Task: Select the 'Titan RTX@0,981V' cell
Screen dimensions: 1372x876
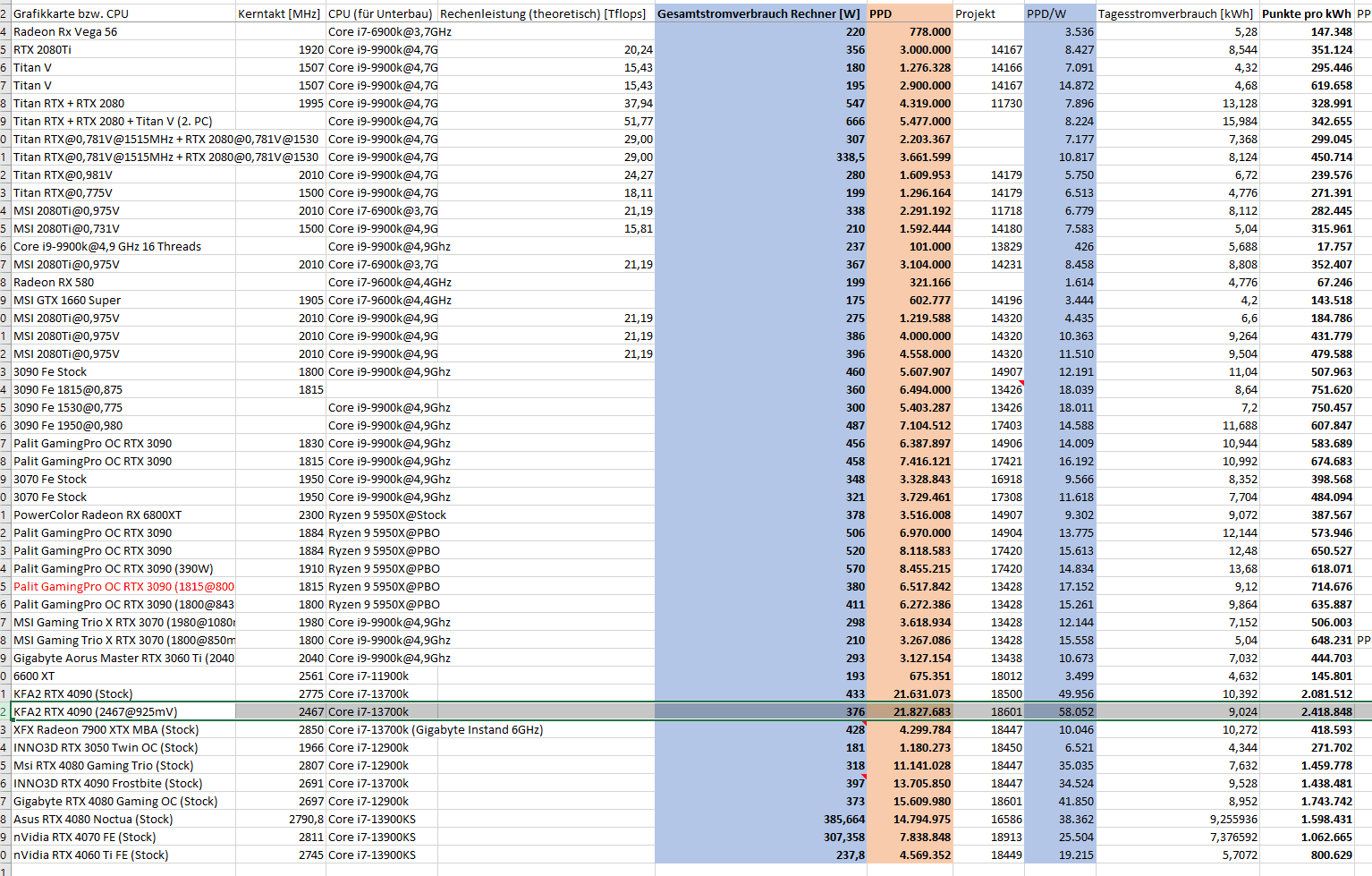Action: point(123,174)
